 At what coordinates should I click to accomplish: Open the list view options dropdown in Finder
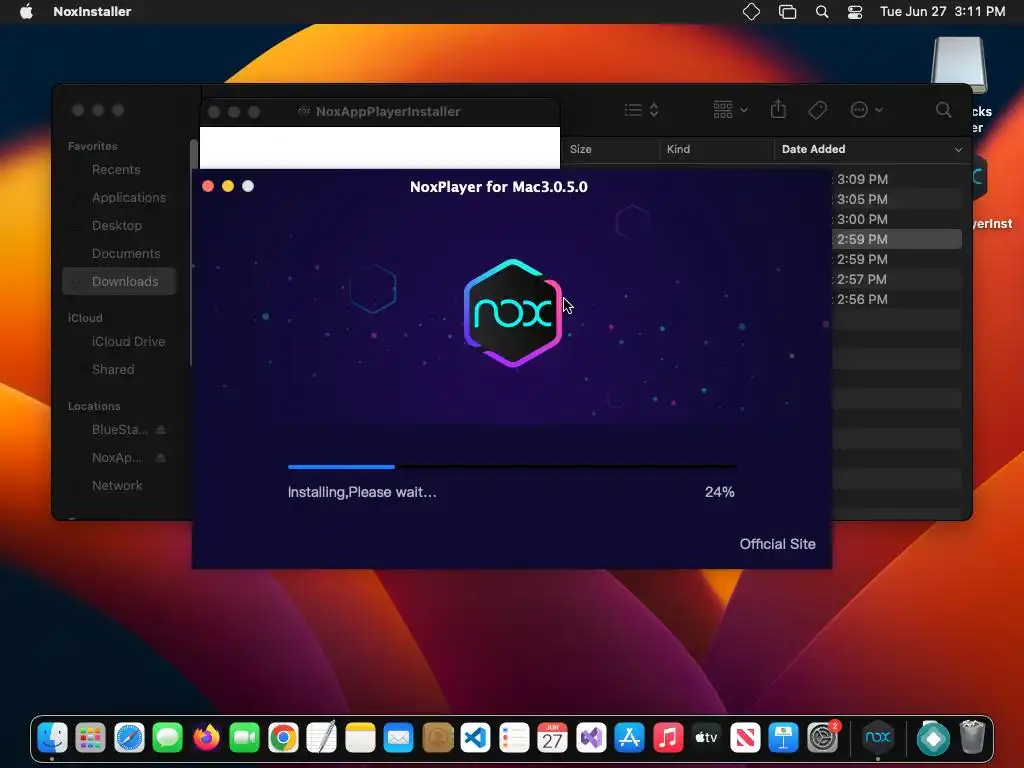point(641,110)
